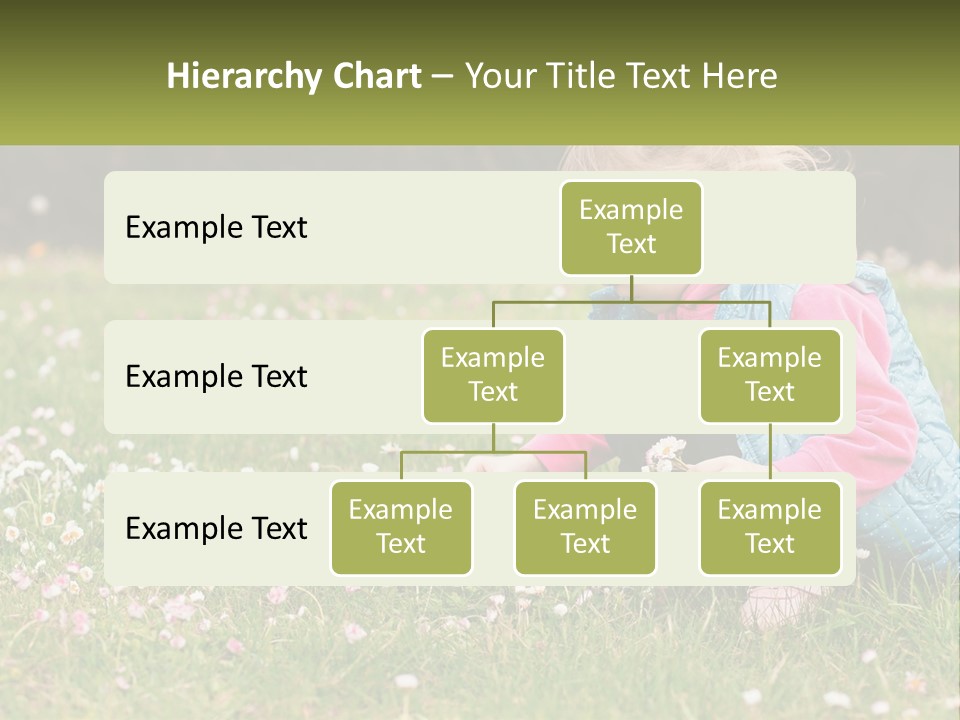960x720 pixels.
Task: Click the bold "Hierarchy Chart" title text
Action: click(293, 76)
